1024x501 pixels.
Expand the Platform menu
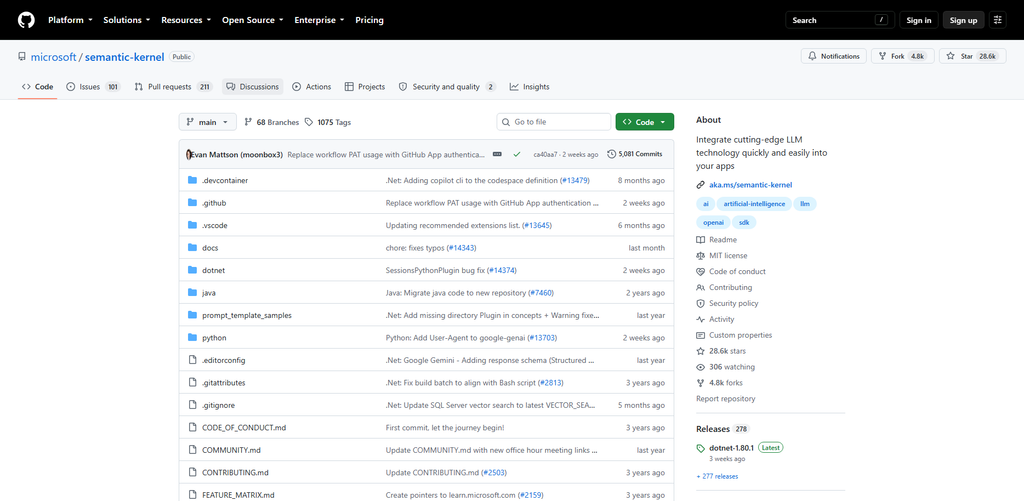(x=70, y=20)
